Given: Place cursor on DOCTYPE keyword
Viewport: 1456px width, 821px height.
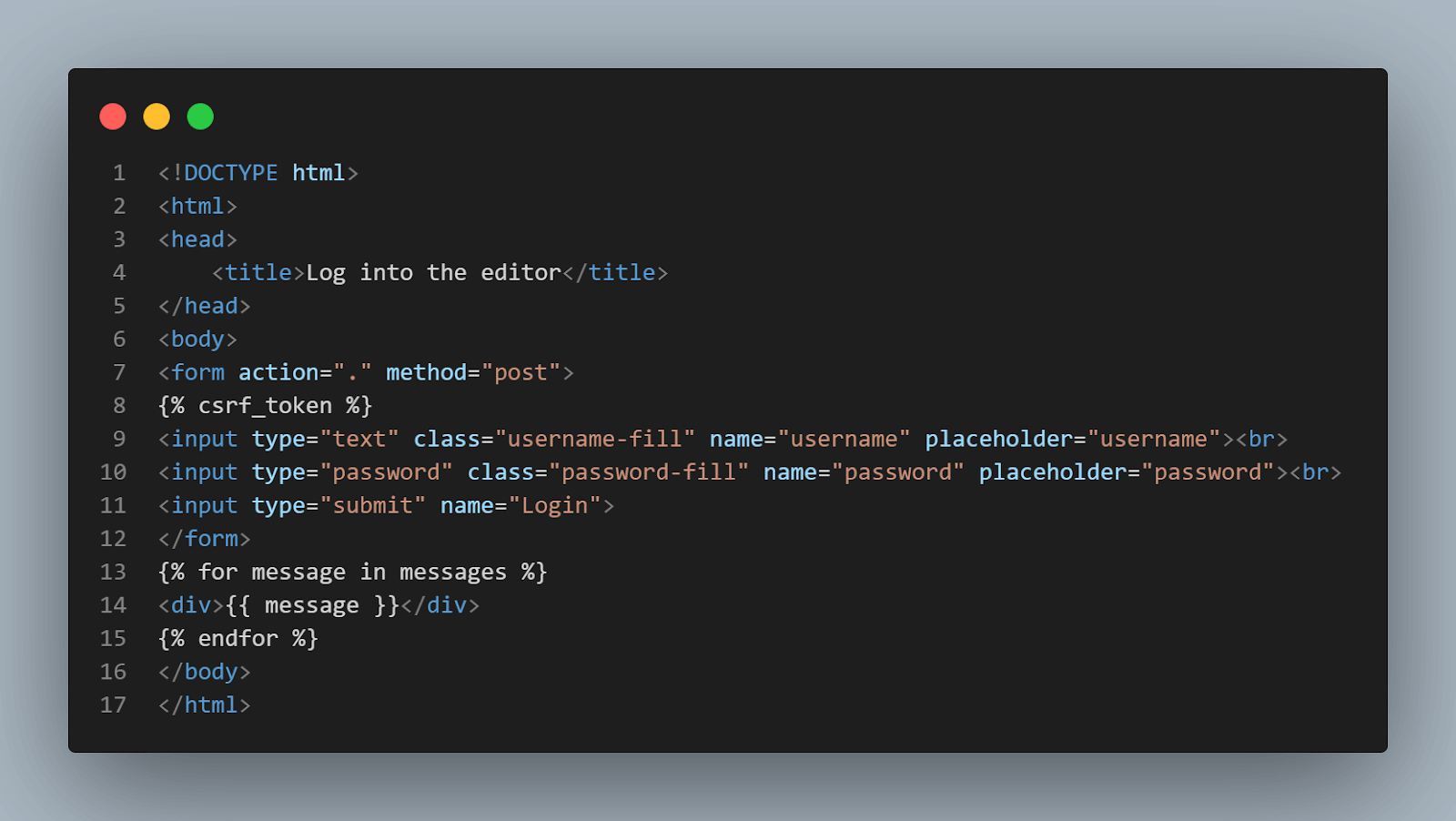Looking at the screenshot, I should click(231, 173).
